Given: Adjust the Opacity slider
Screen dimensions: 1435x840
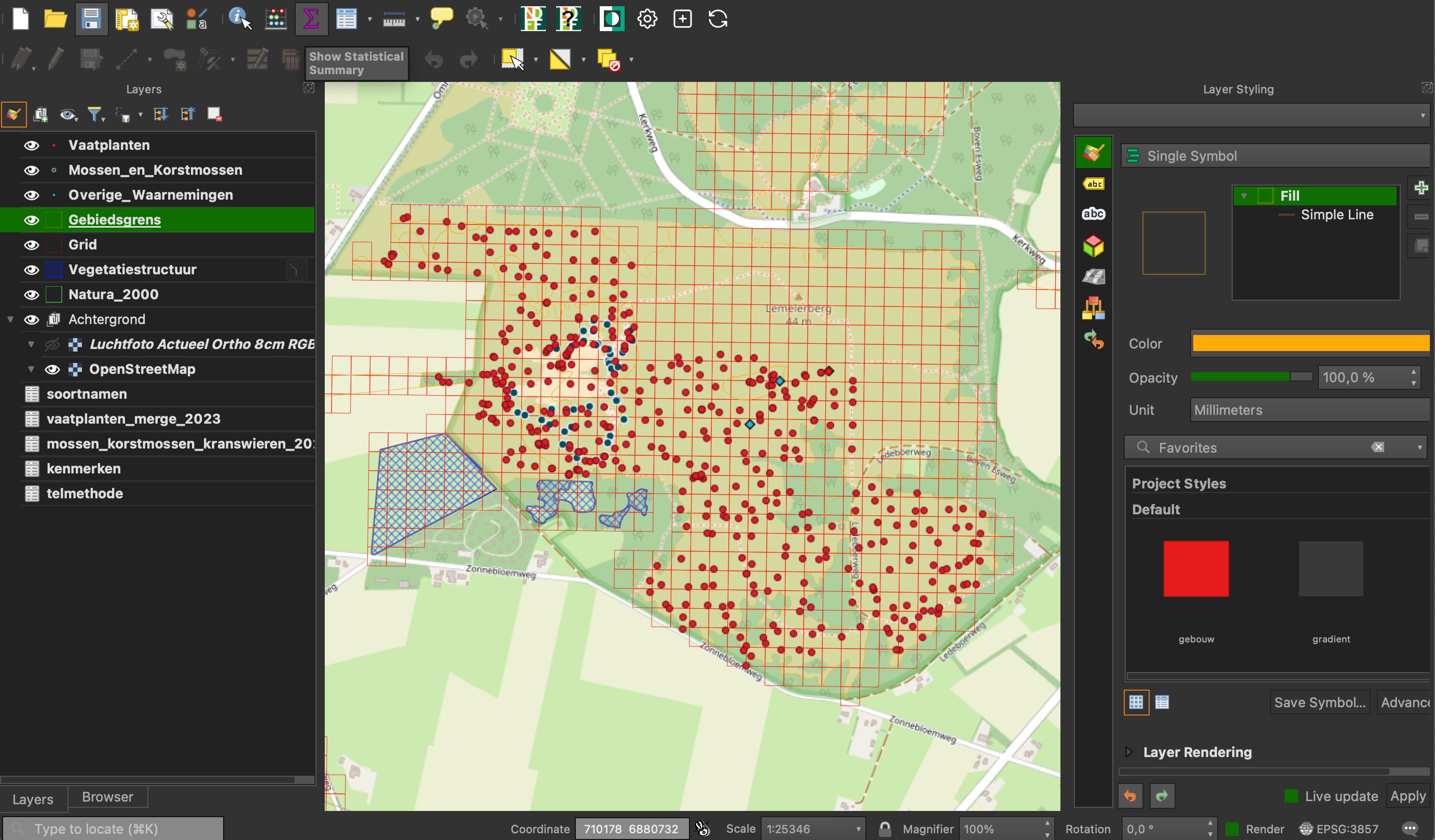Looking at the screenshot, I should 1251,376.
